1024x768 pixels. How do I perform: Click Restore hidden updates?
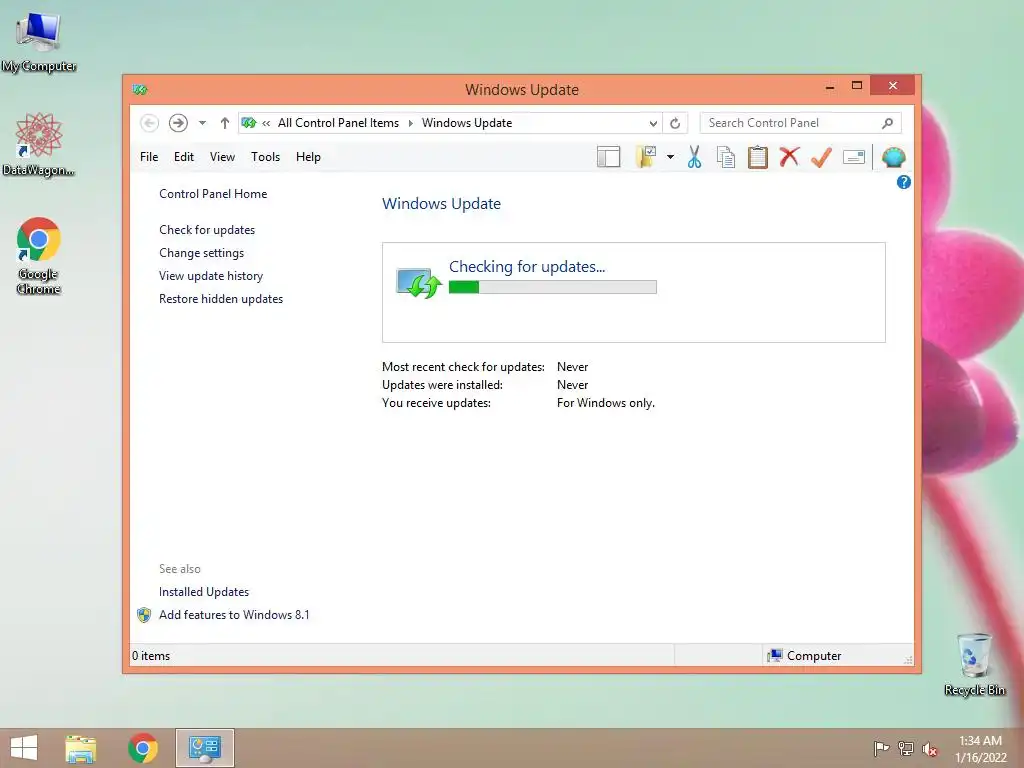221,298
